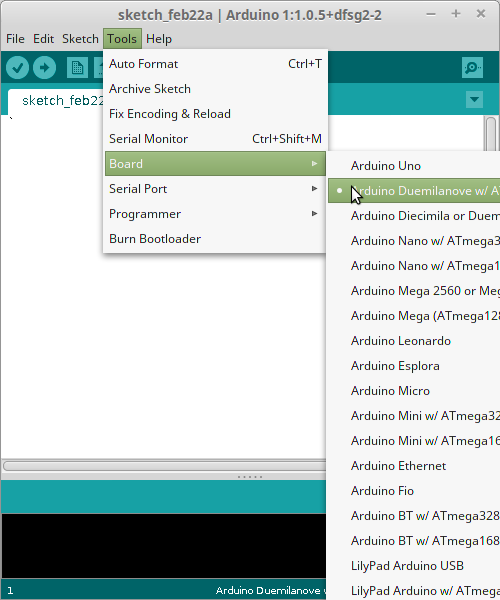Click the Upload arrow toolbar icon
This screenshot has height=600, width=500.
point(44,68)
